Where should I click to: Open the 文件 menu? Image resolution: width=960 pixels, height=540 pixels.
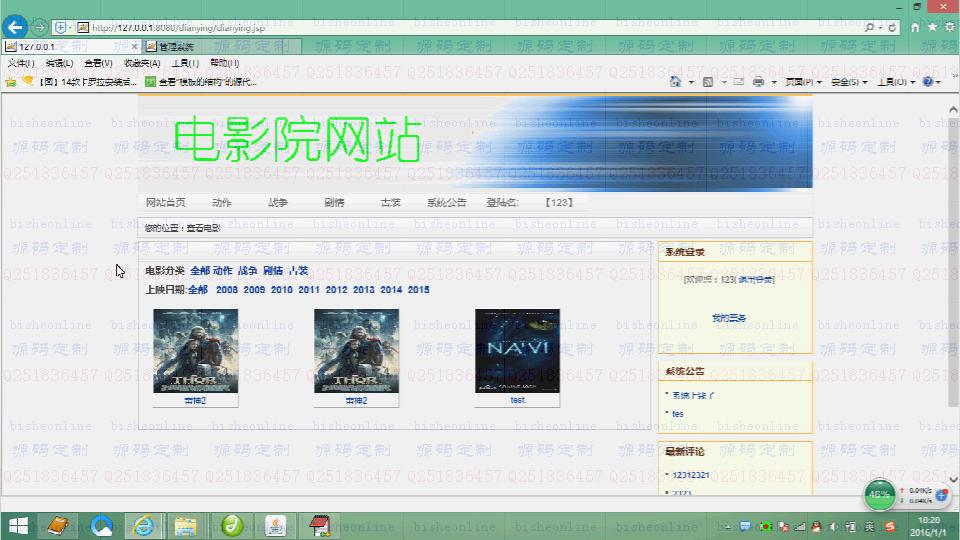click(20, 63)
